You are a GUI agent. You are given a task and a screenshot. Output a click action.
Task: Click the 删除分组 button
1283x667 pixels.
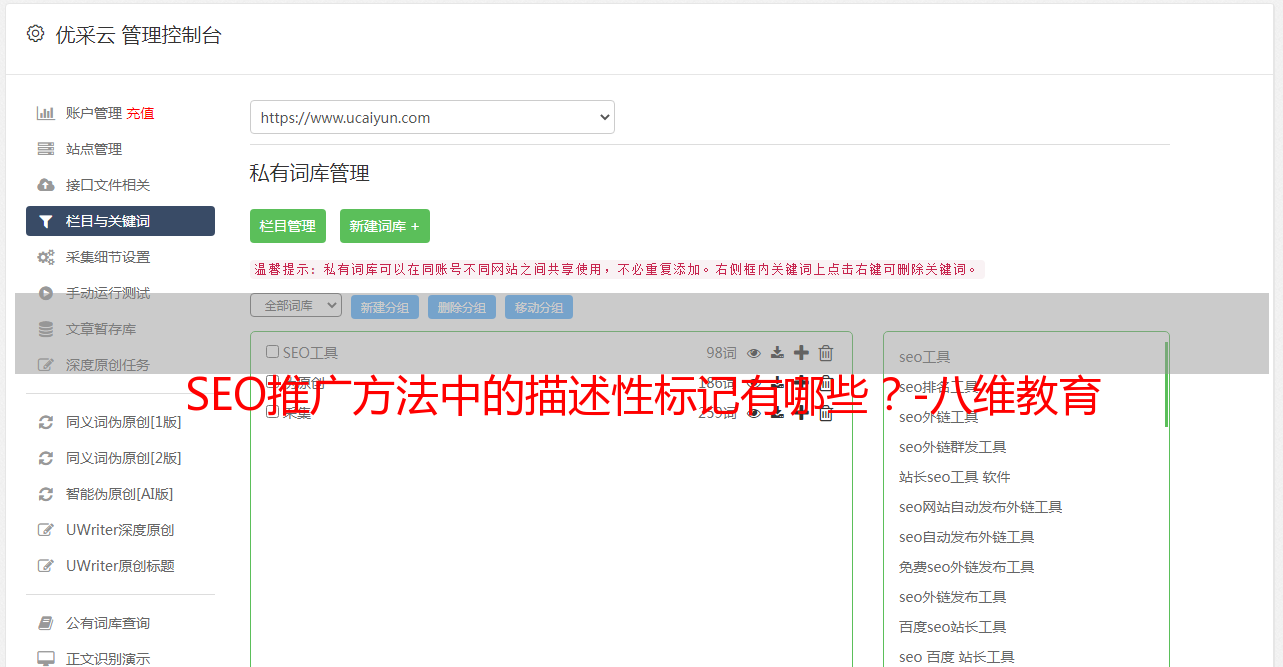tap(462, 307)
